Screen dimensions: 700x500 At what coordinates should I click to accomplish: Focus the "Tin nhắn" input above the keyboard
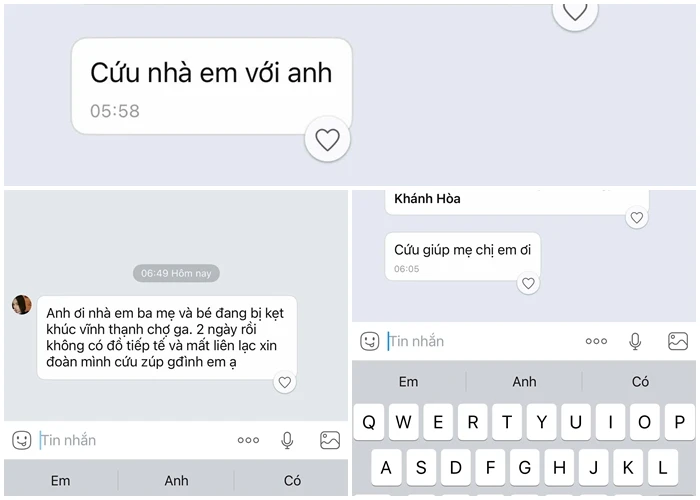coord(482,341)
